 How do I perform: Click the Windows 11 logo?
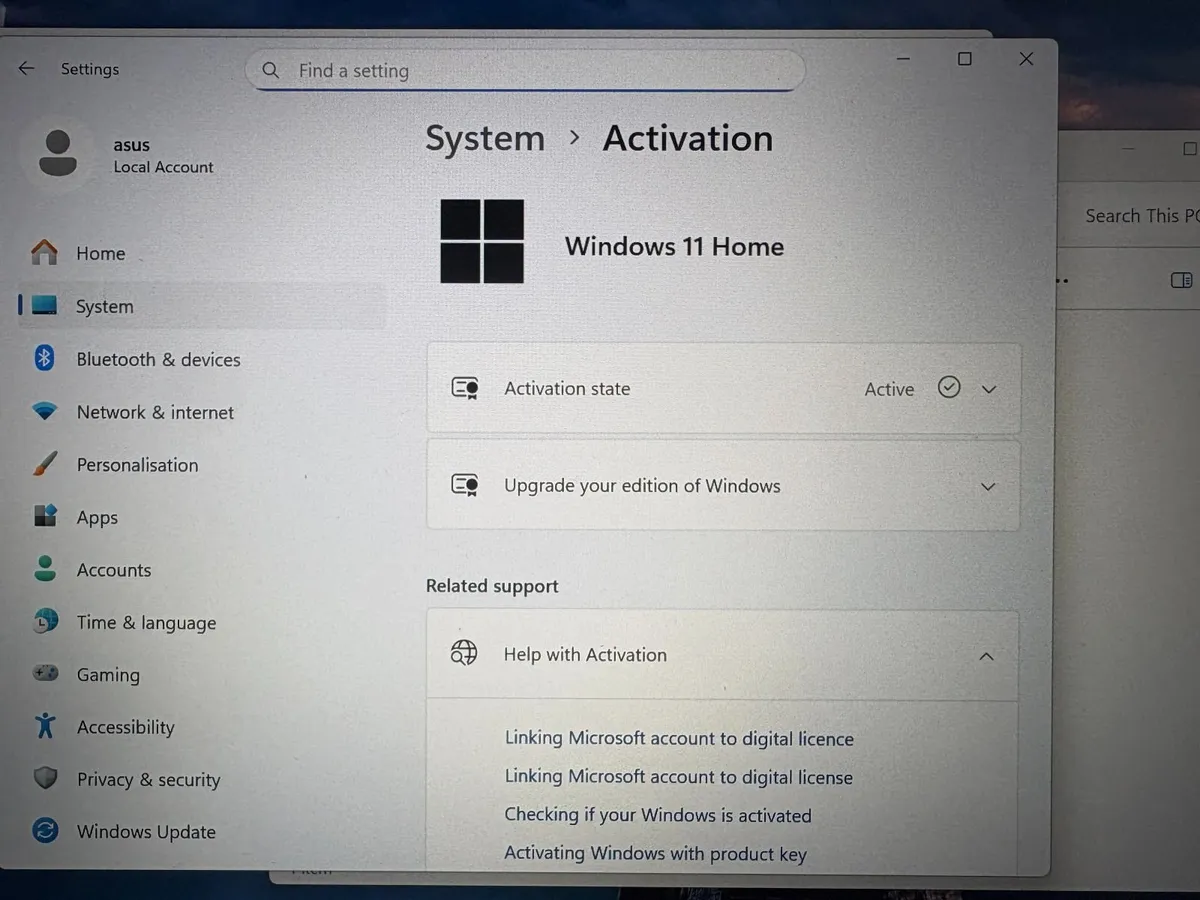click(x=482, y=241)
